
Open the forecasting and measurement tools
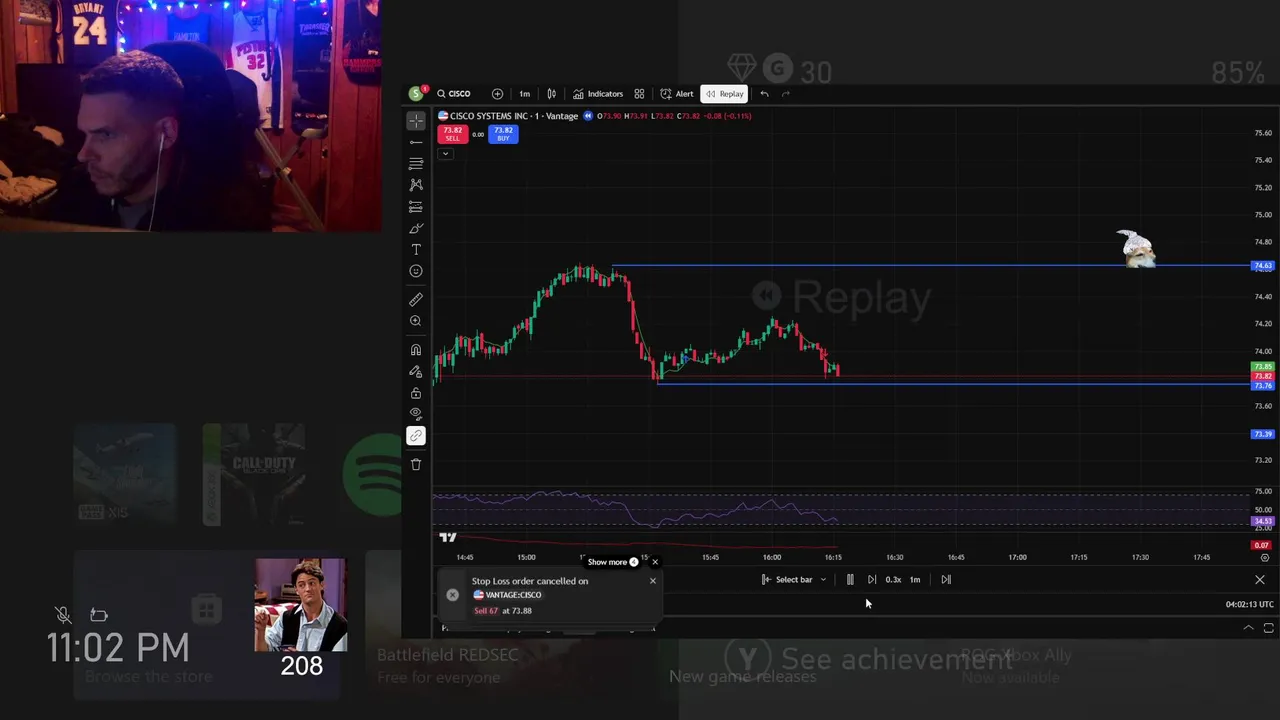pyautogui.click(x=416, y=207)
